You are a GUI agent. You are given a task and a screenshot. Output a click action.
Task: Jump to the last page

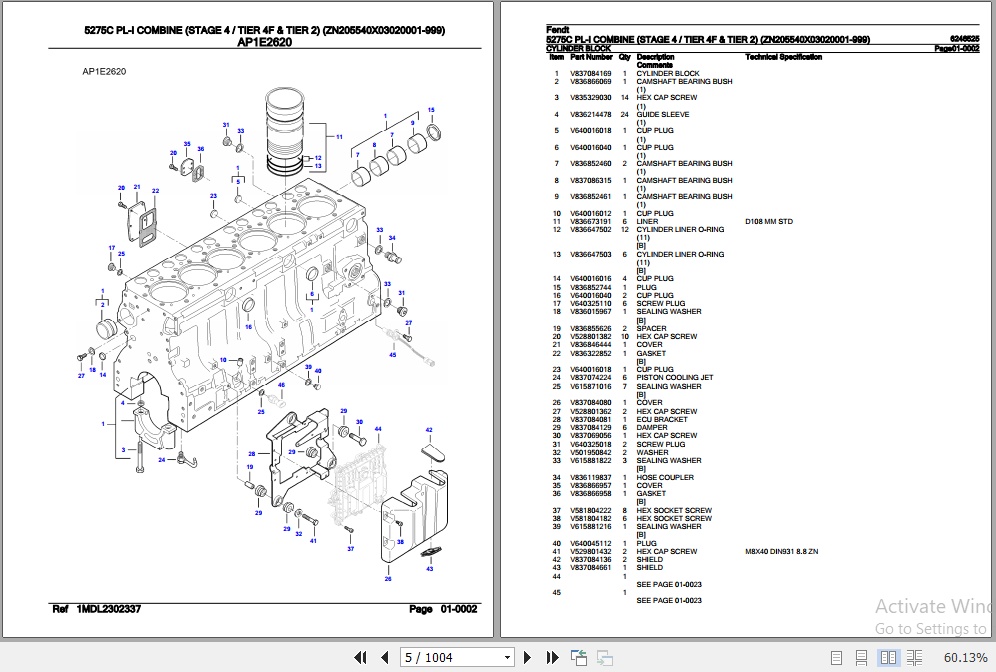[x=552, y=657]
